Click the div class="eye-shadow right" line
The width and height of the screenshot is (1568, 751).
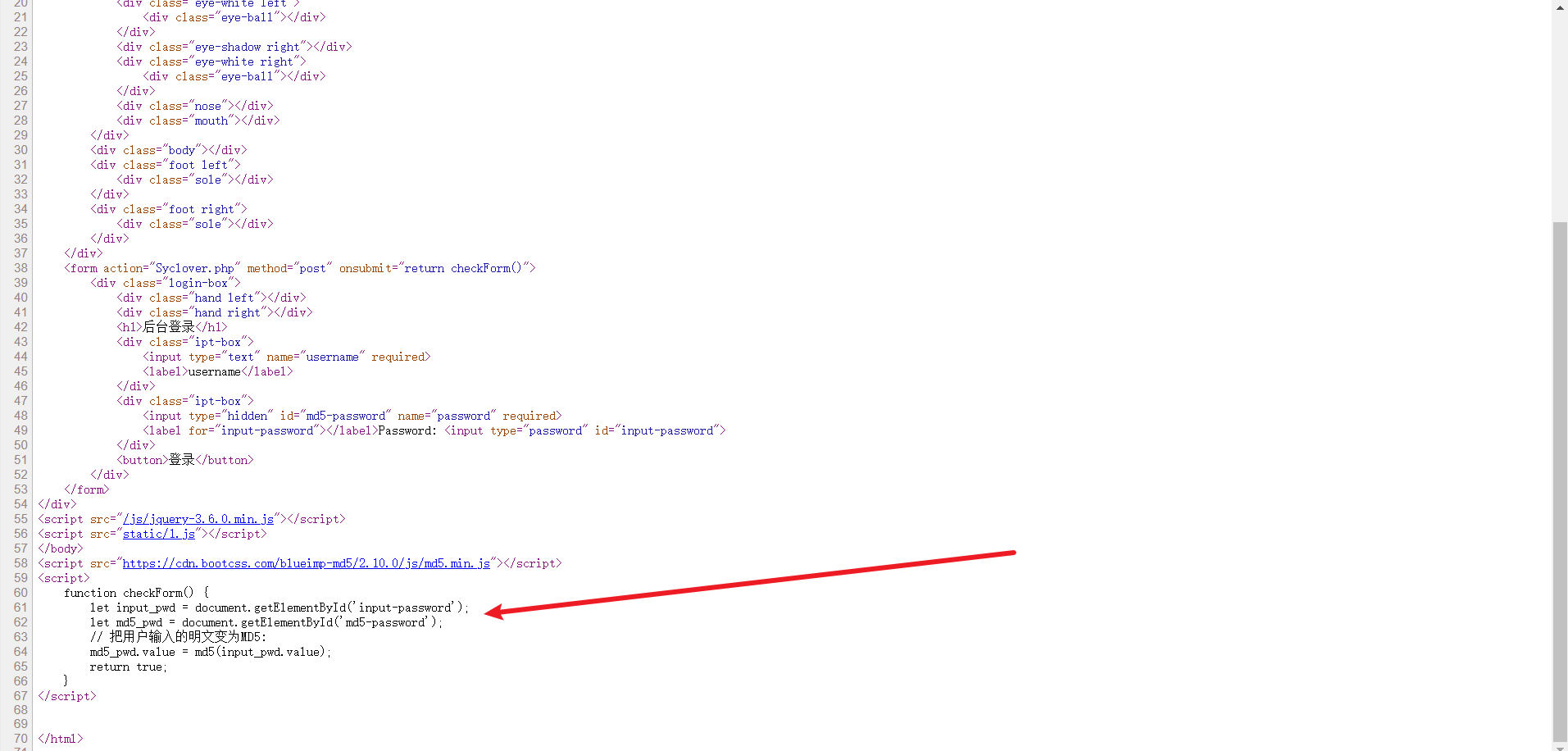tap(234, 47)
